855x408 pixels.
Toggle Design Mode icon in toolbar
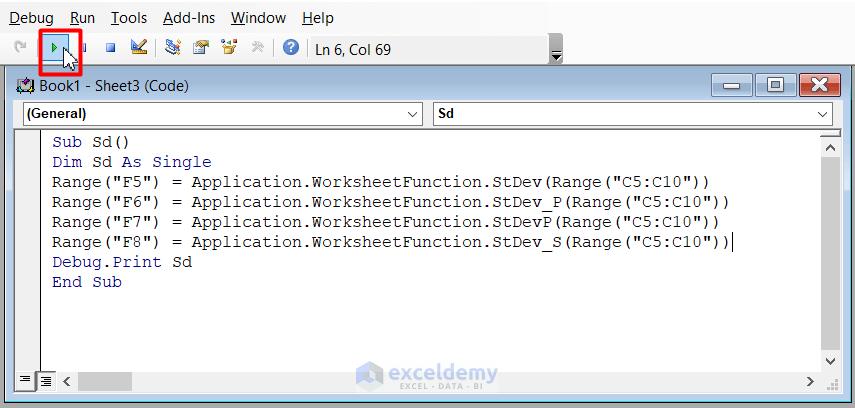coord(139,47)
